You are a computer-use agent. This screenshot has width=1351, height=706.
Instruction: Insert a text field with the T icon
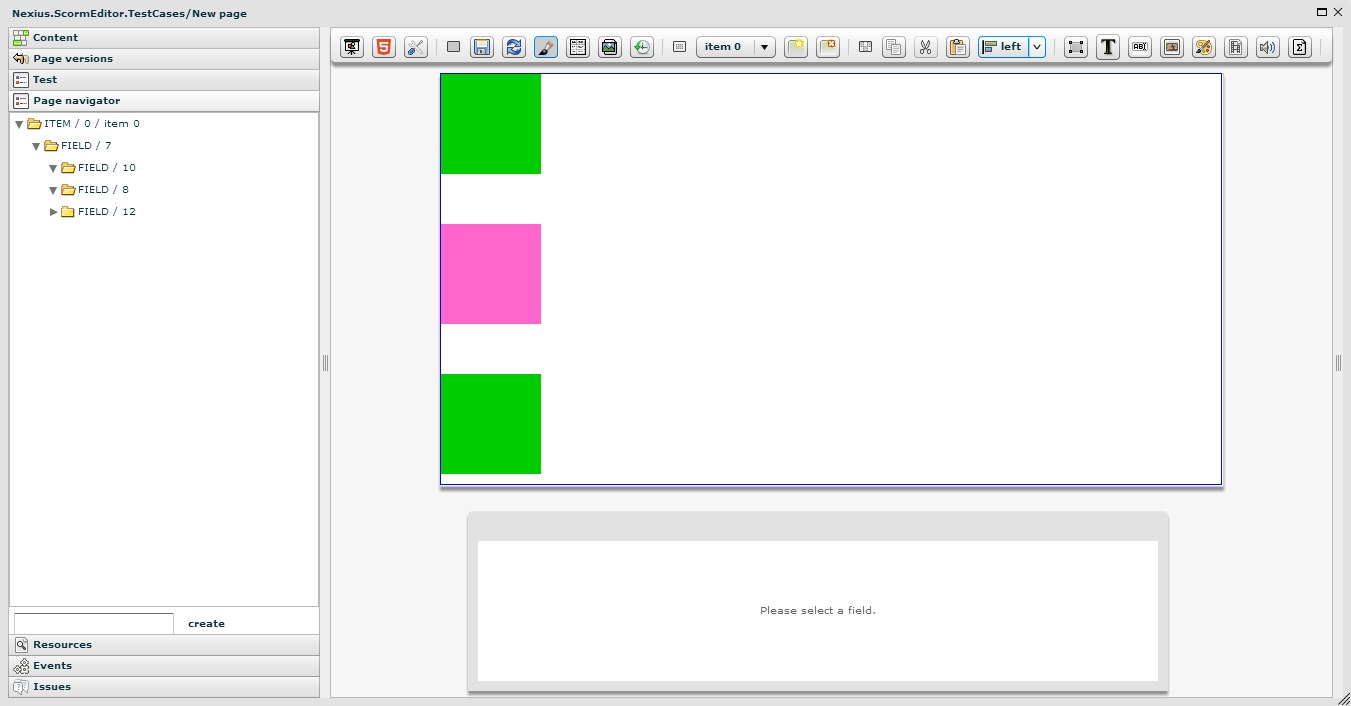(x=1107, y=47)
